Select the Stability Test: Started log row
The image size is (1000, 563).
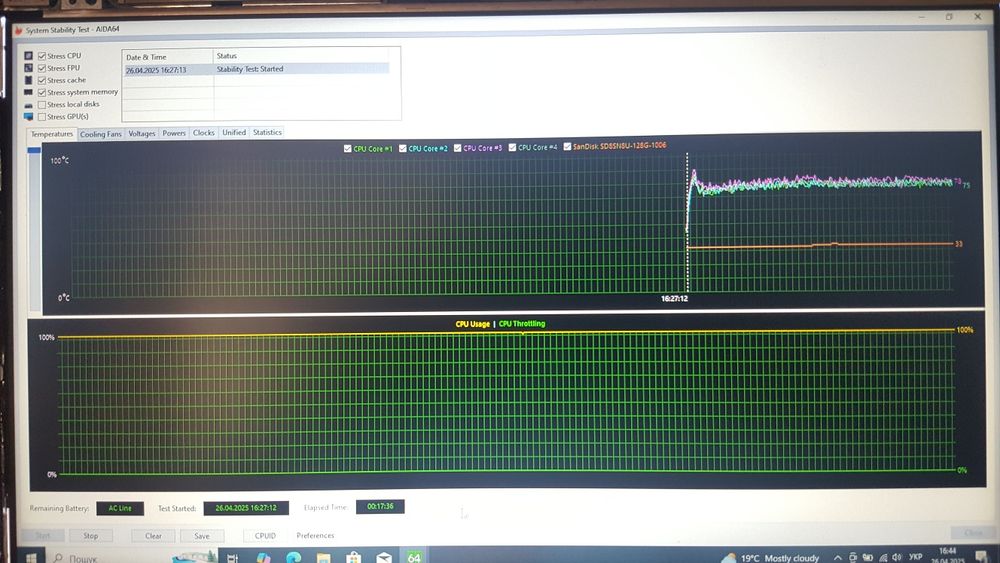coord(256,69)
